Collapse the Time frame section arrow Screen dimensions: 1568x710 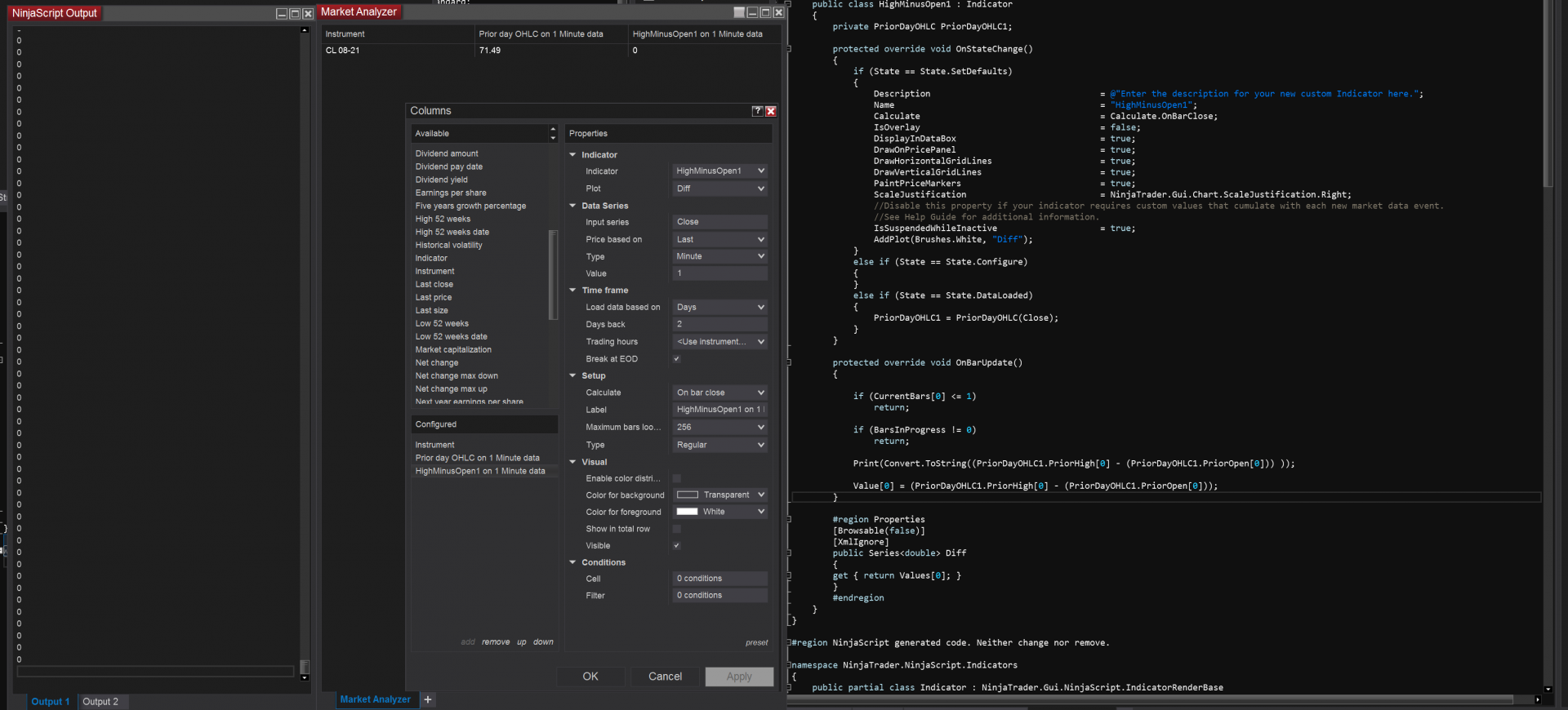(x=572, y=291)
